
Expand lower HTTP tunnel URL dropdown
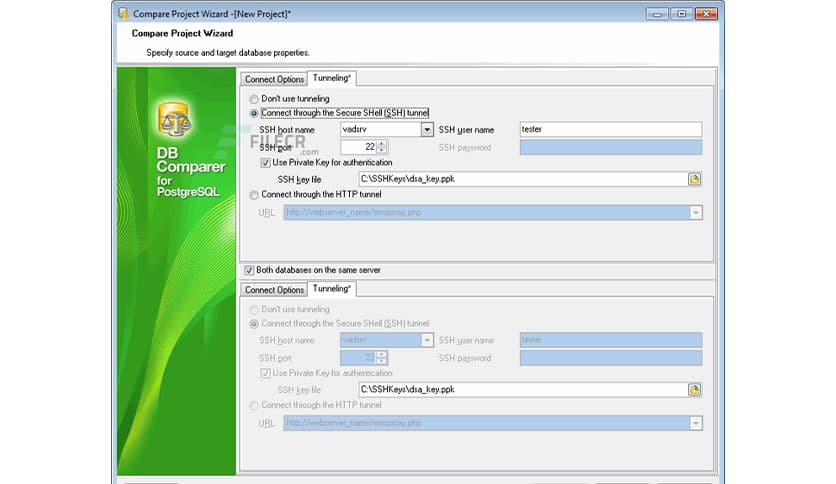coord(695,423)
